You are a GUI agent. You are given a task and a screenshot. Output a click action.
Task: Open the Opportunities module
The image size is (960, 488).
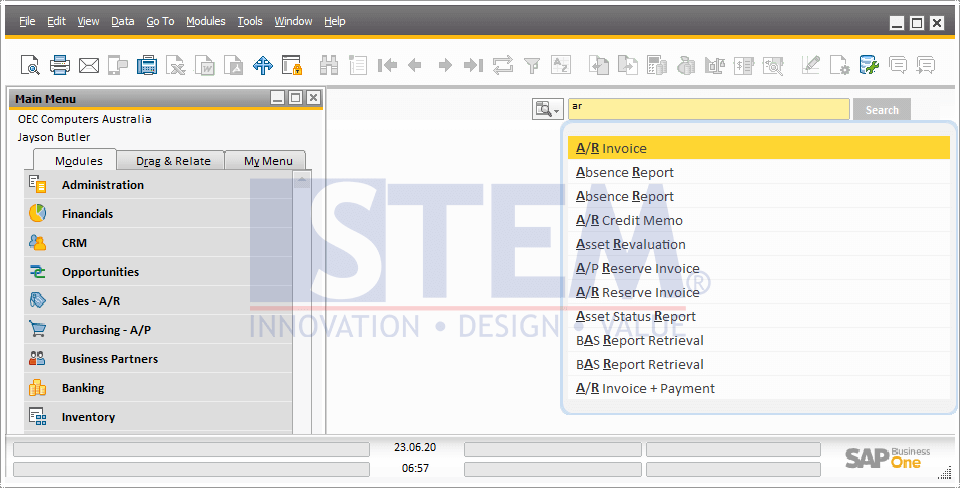[158, 272]
